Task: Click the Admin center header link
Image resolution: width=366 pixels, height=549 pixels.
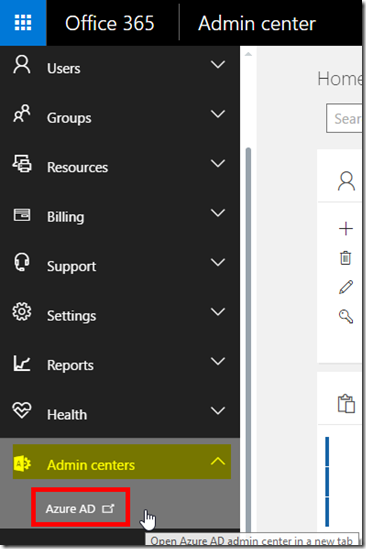Action: 257,23
